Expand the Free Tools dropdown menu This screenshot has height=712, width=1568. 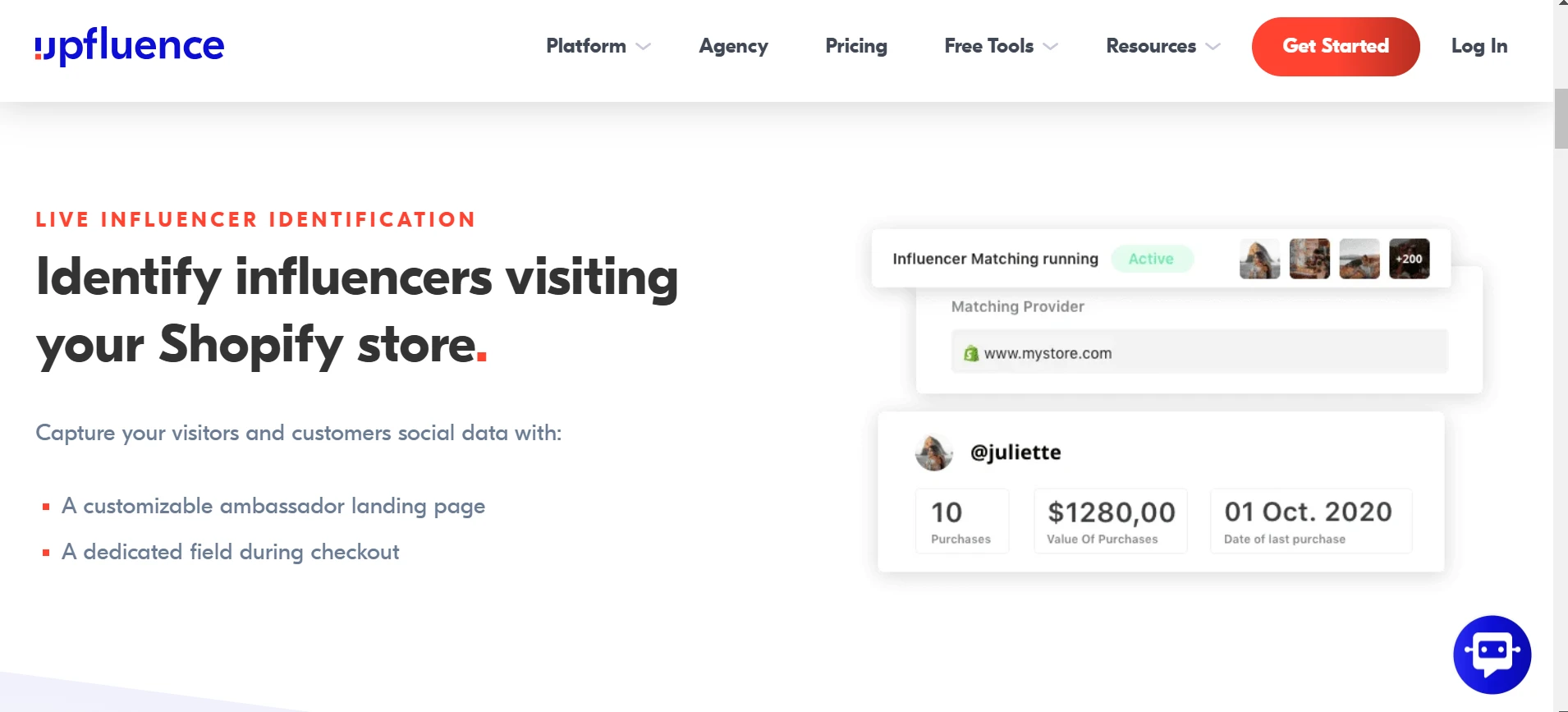coord(1000,46)
